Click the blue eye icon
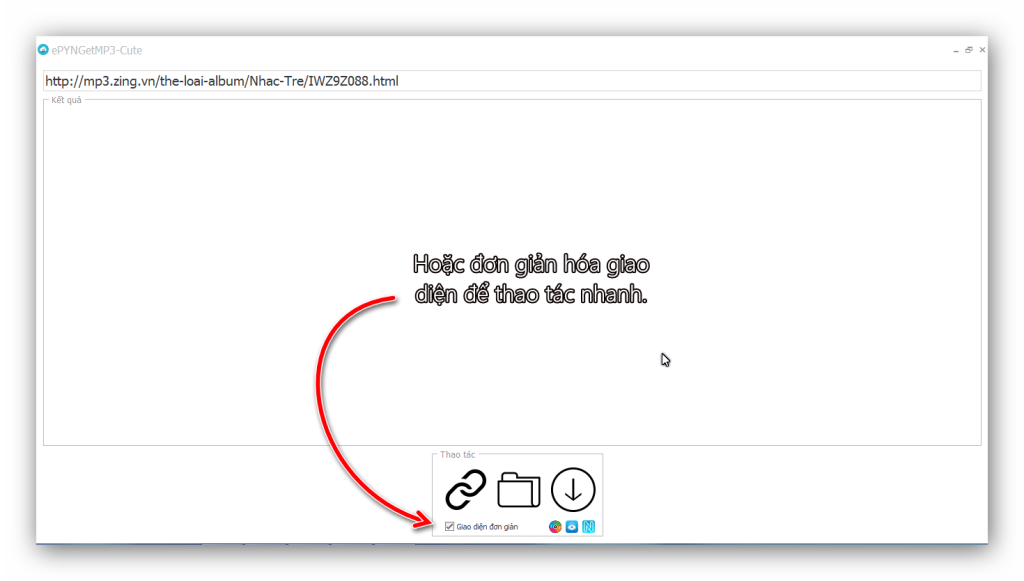 [572, 527]
